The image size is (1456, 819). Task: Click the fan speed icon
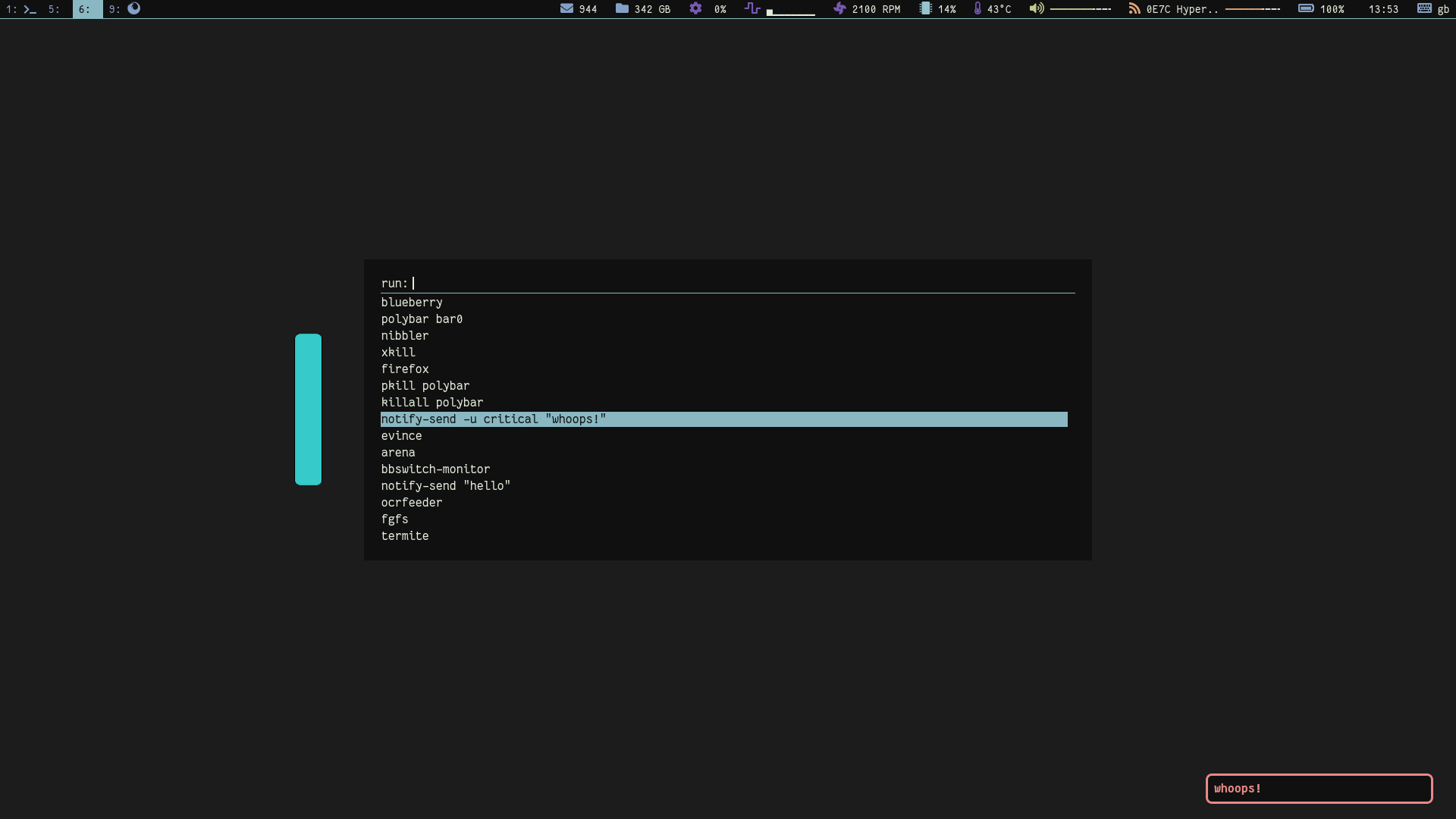coord(839,8)
